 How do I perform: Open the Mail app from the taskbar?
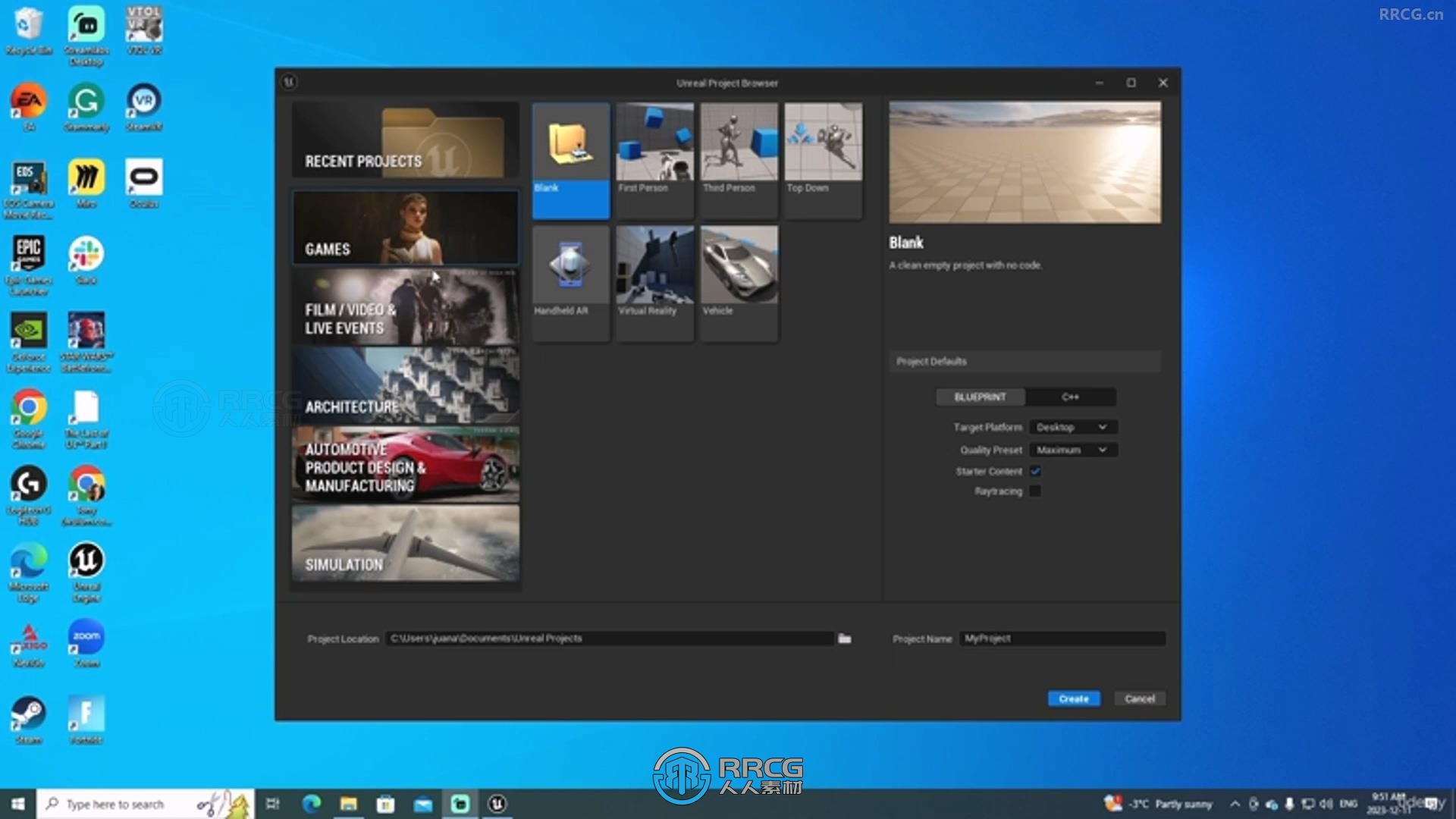point(423,804)
